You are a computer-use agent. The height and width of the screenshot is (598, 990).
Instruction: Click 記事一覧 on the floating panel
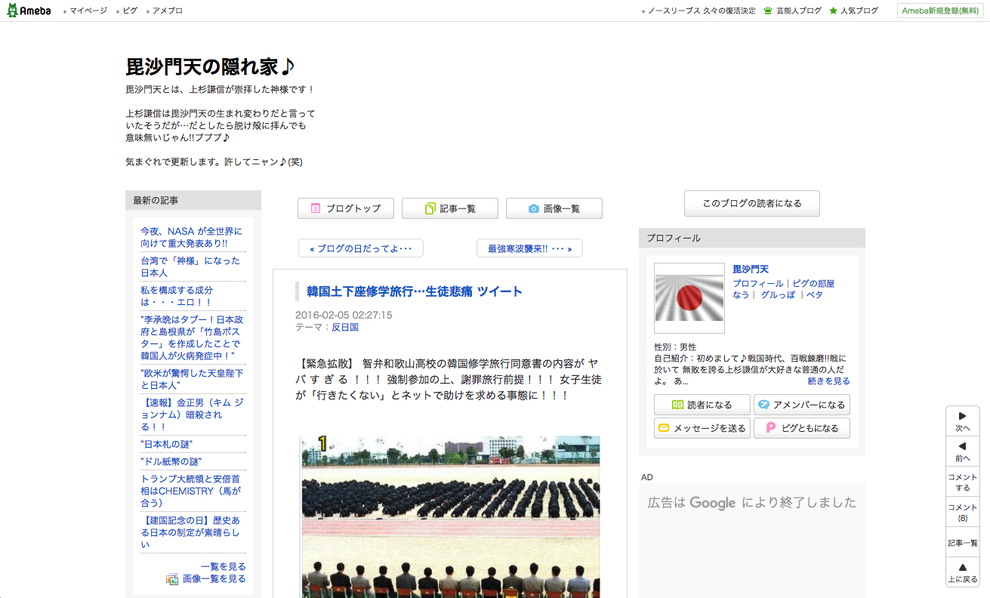pos(962,543)
